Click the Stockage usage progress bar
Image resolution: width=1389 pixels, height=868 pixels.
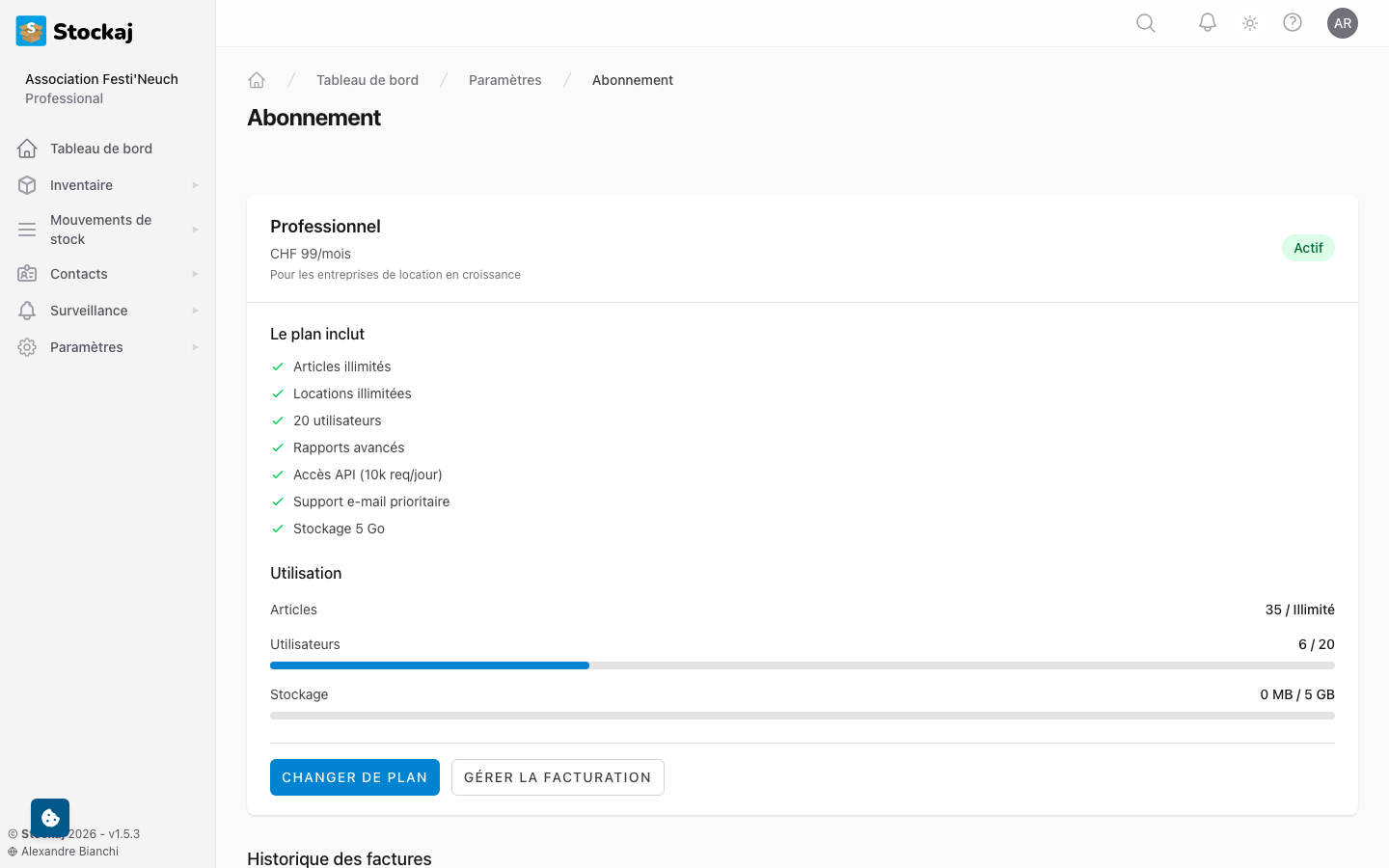point(803,716)
